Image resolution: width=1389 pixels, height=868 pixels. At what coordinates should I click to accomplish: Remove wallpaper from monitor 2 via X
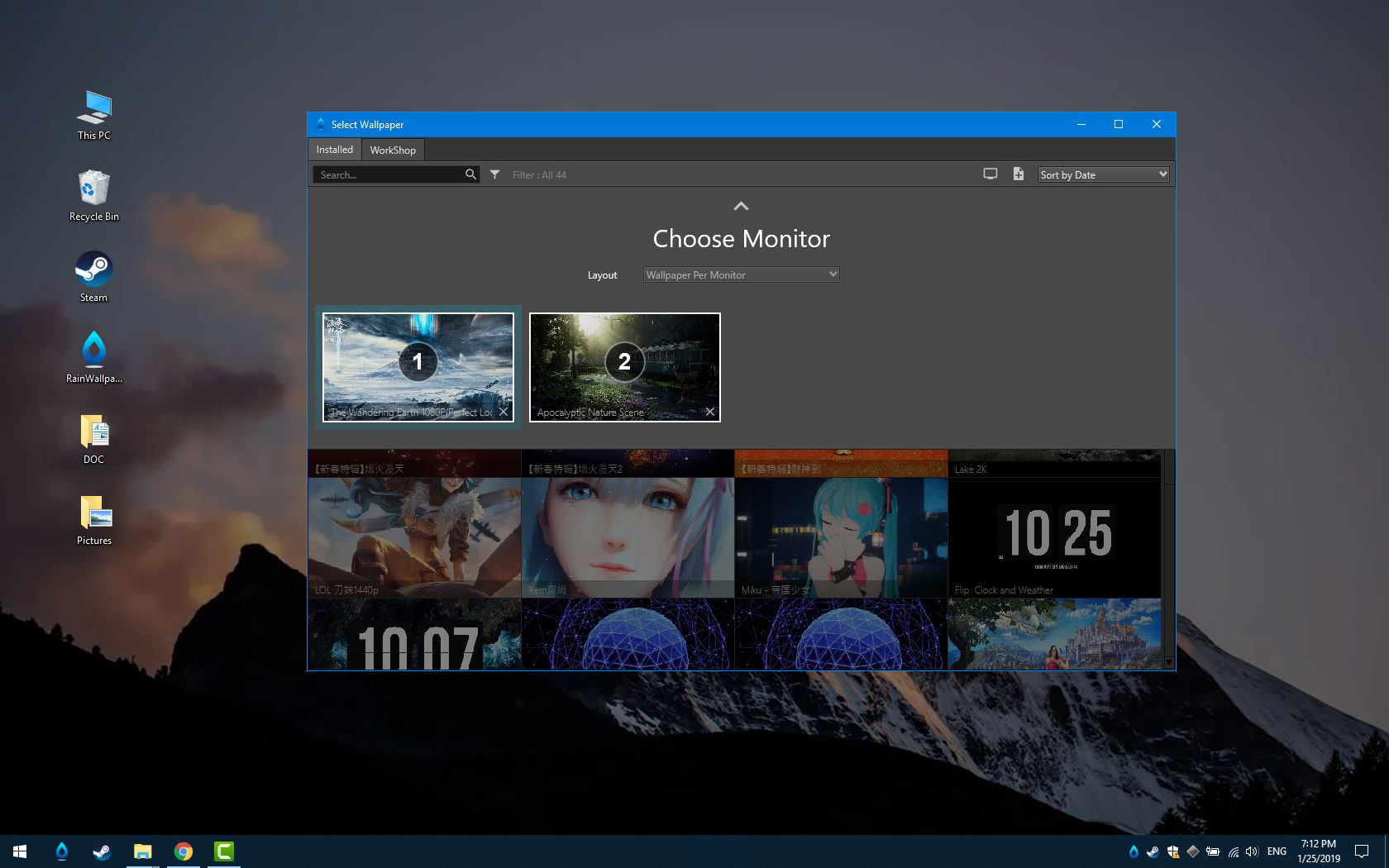pos(709,411)
